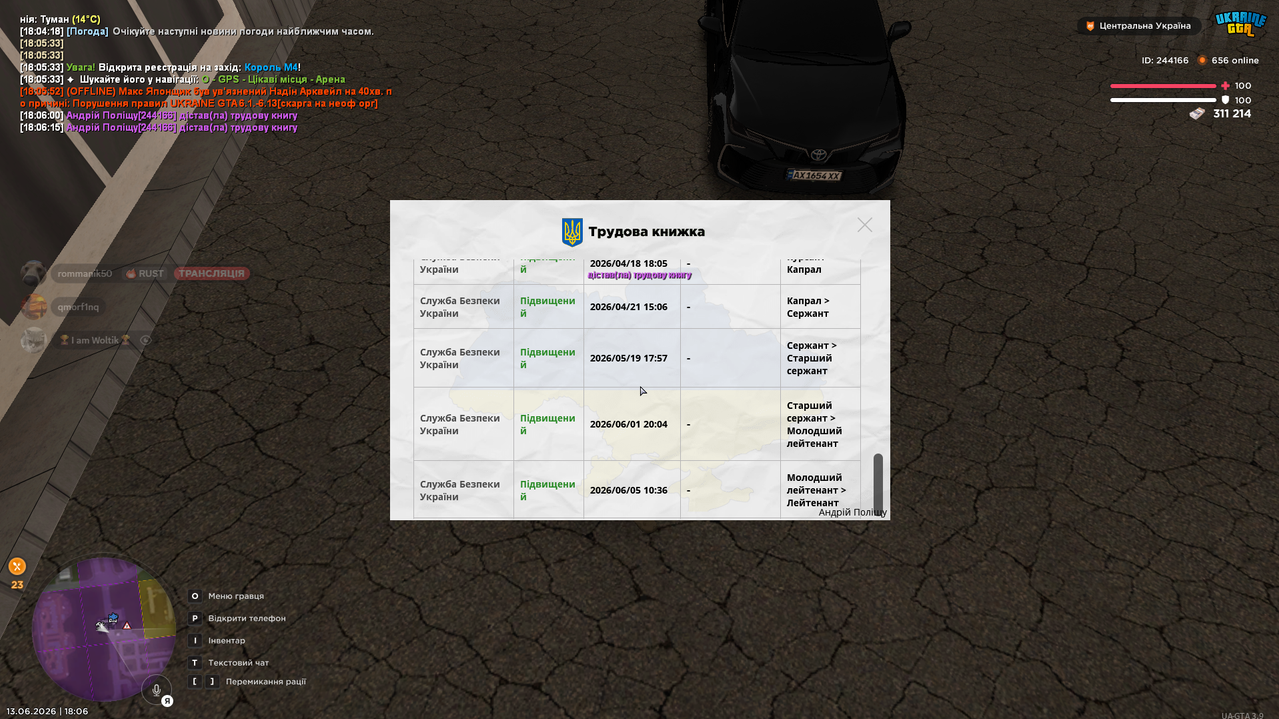1279x719 pixels.
Task: Click the T key hint for Текстовий чат
Action: [195, 662]
